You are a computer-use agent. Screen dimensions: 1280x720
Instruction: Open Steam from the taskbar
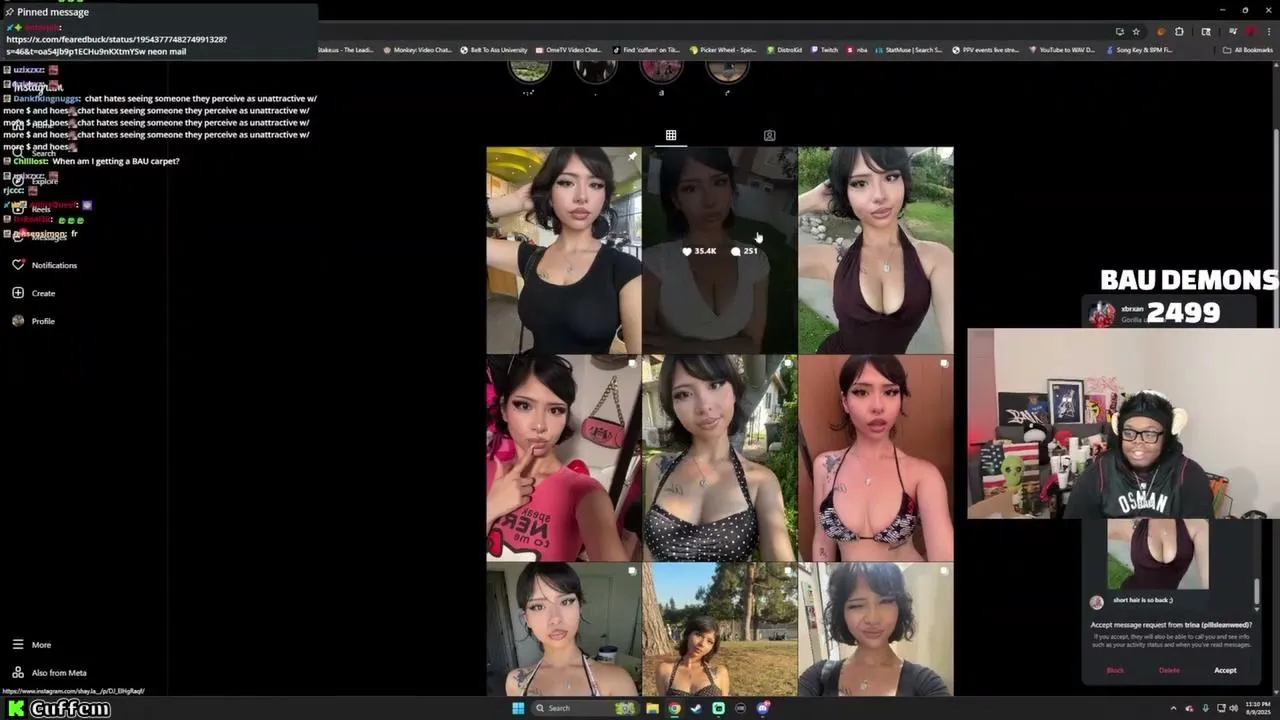coord(696,708)
